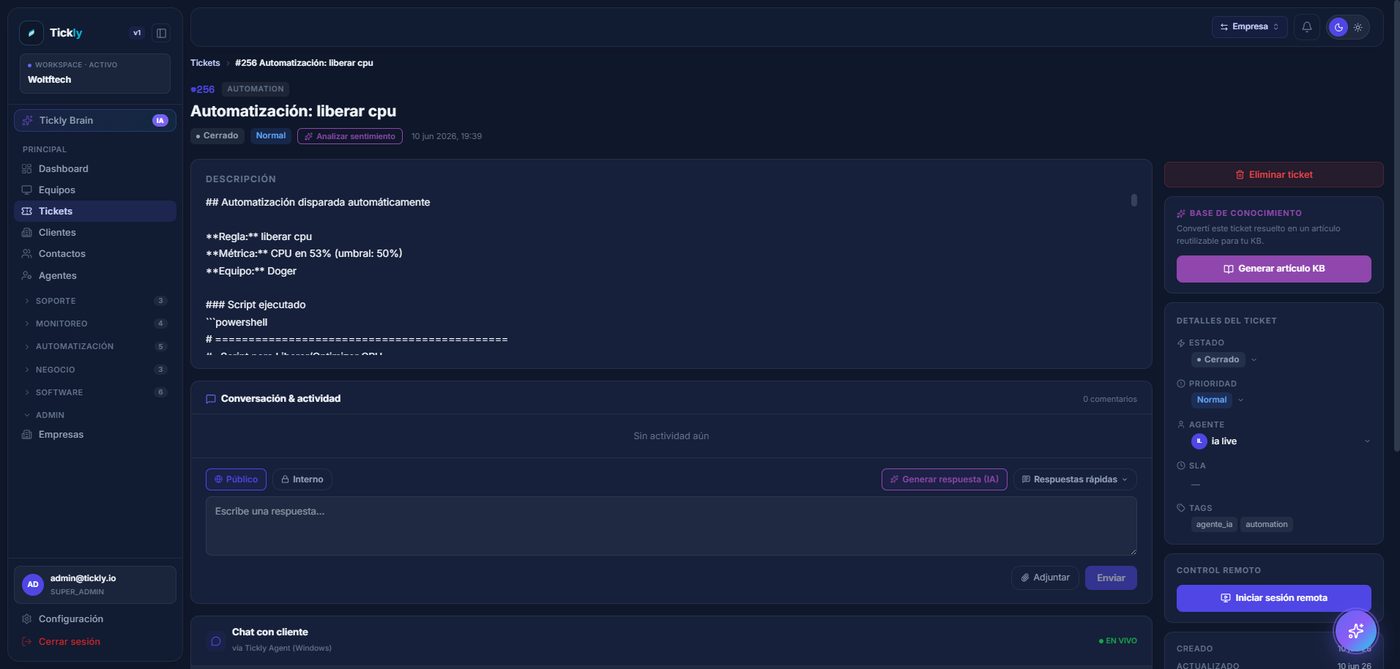Click the AUTOMATION tag next to #256
The image size is (1400, 669).
pos(256,89)
